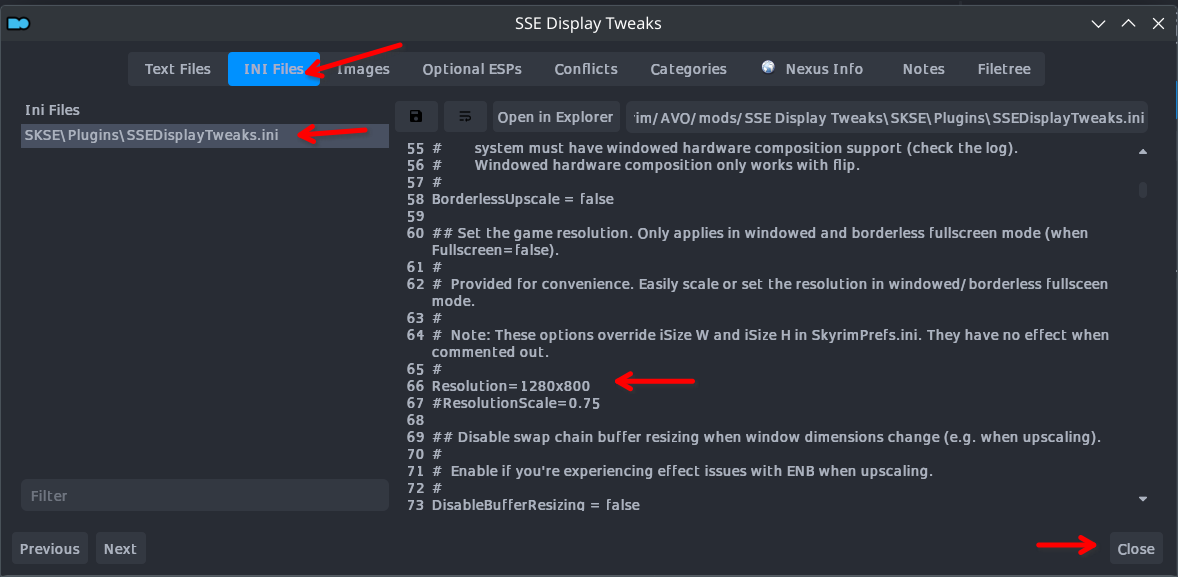
Task: Minimize the window with the down chevron
Action: (x=1098, y=23)
